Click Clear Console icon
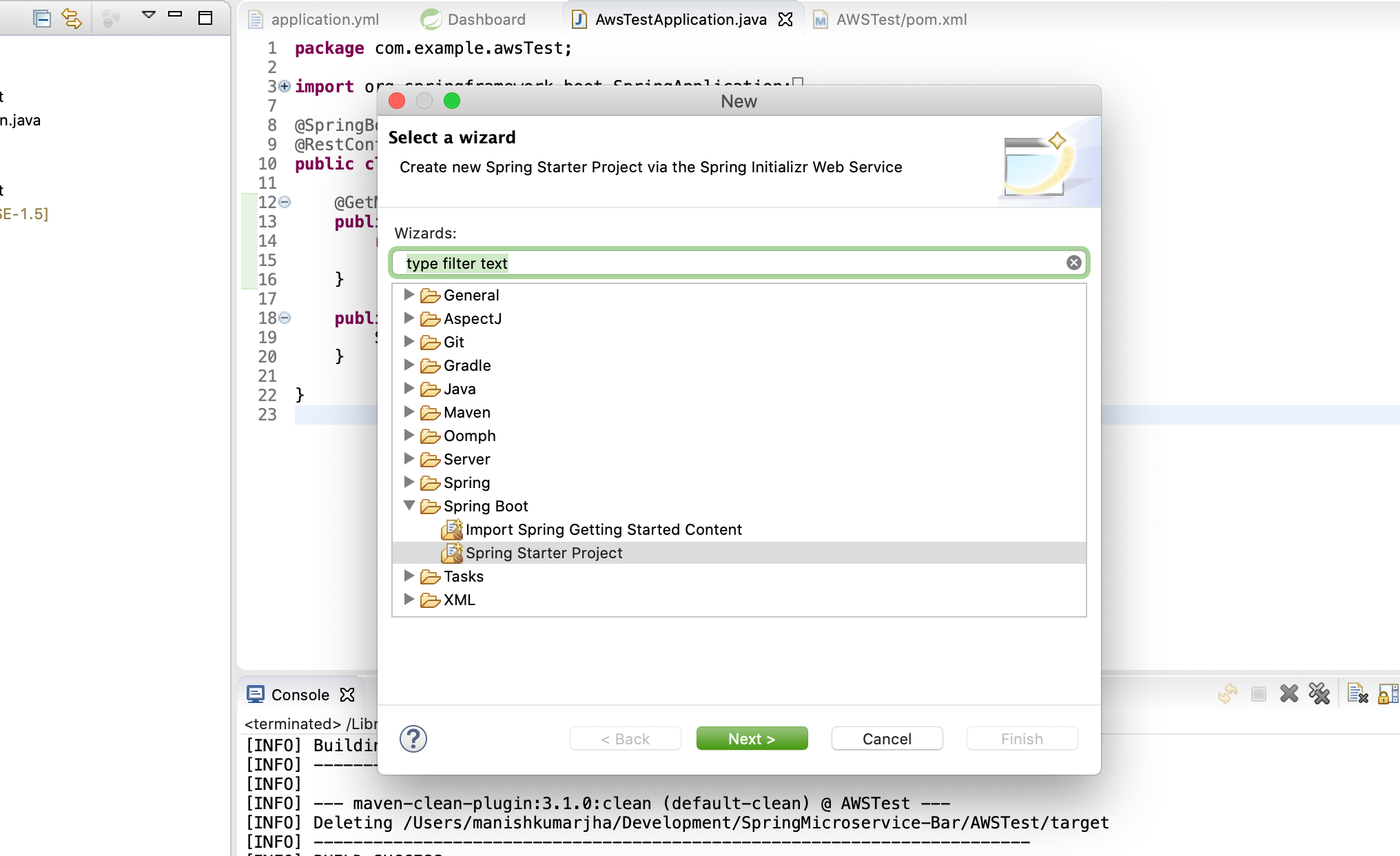This screenshot has height=856, width=1400. click(1357, 693)
